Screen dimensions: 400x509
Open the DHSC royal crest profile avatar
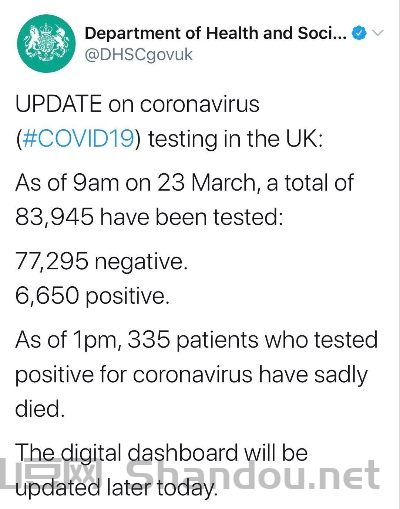click(46, 43)
